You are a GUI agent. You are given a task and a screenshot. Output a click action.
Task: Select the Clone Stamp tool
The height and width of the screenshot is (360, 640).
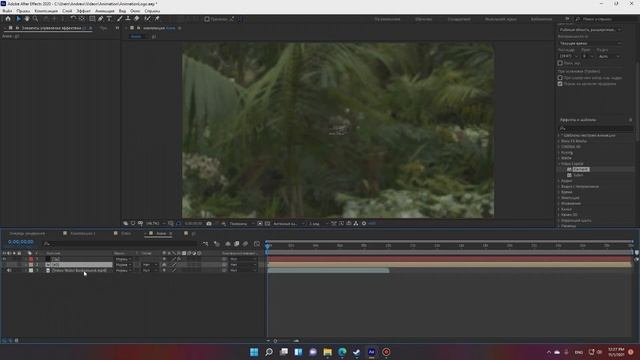128,19
